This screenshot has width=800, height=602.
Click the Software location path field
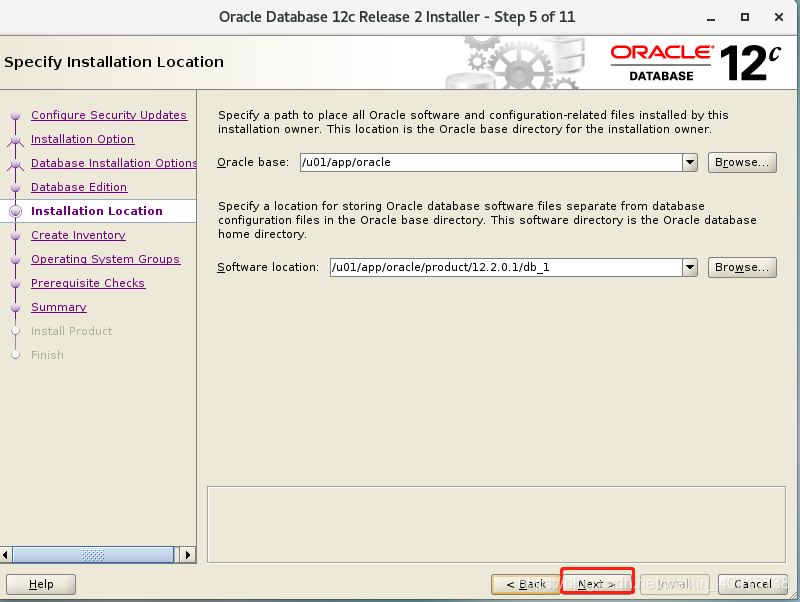click(506, 267)
